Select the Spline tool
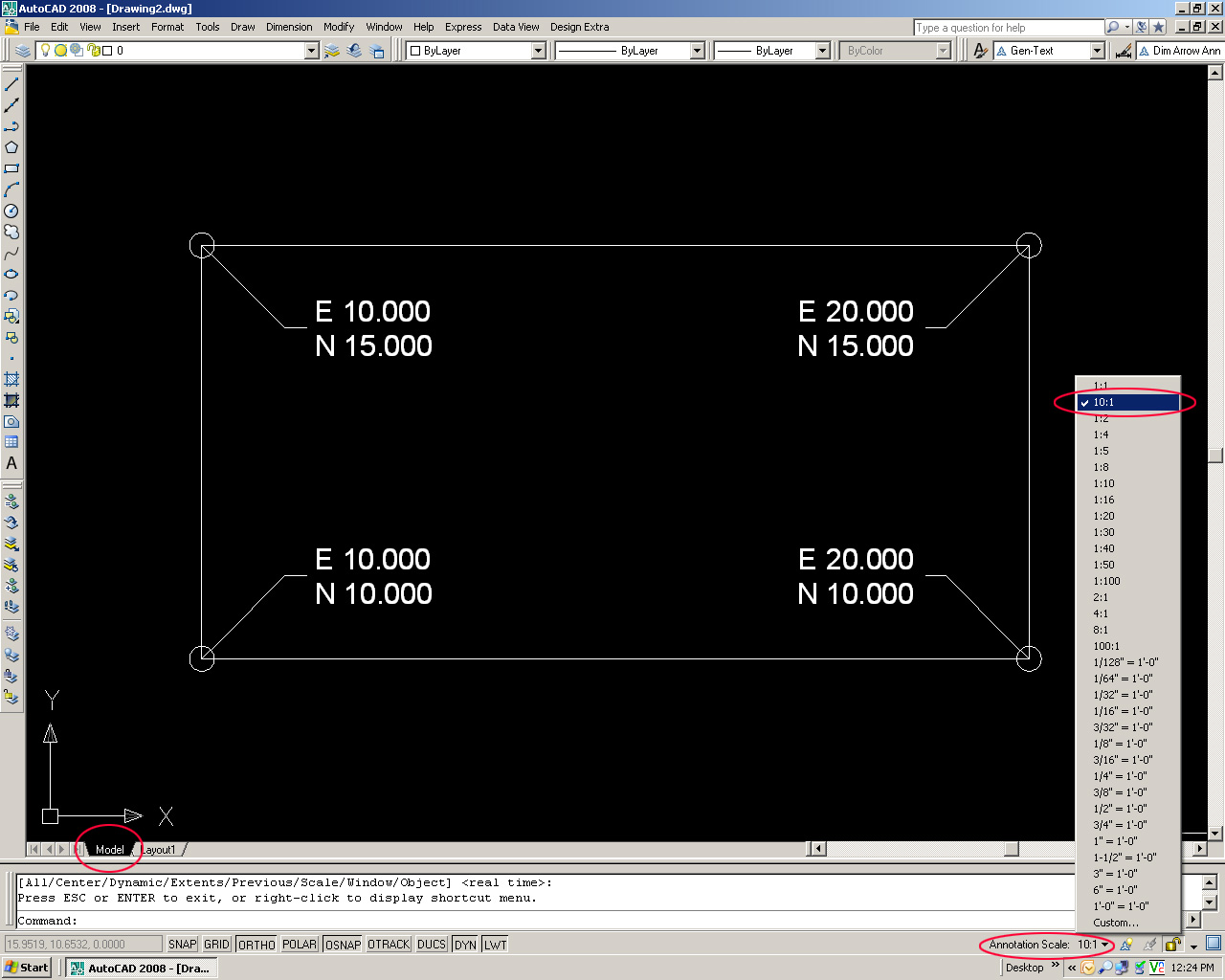The width and height of the screenshot is (1225, 980). click(11, 256)
